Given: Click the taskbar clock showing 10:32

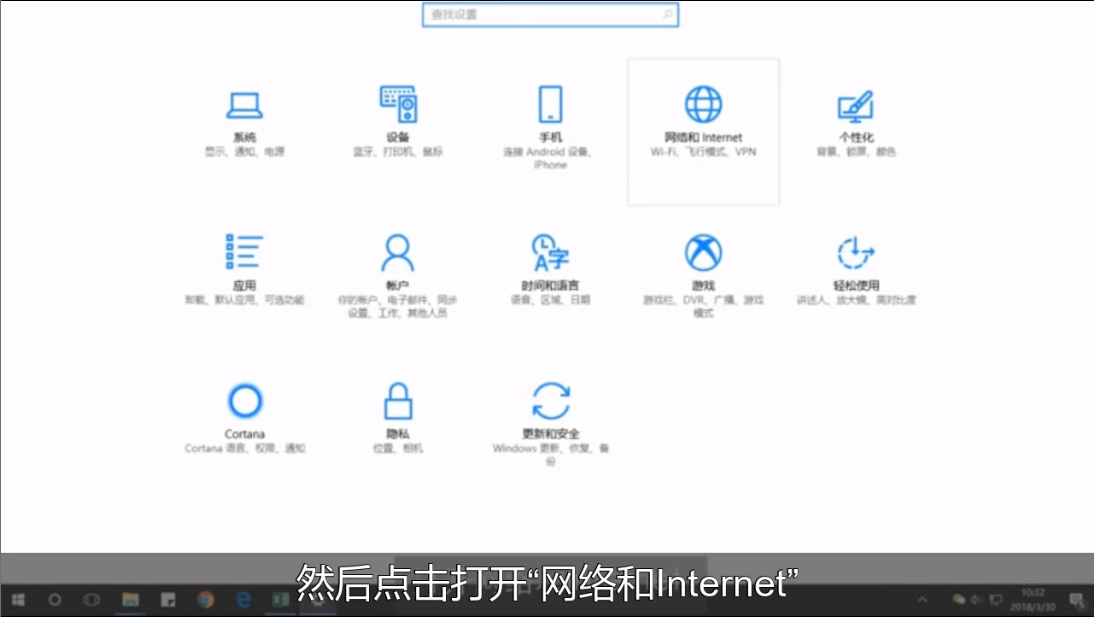Looking at the screenshot, I should (1033, 600).
